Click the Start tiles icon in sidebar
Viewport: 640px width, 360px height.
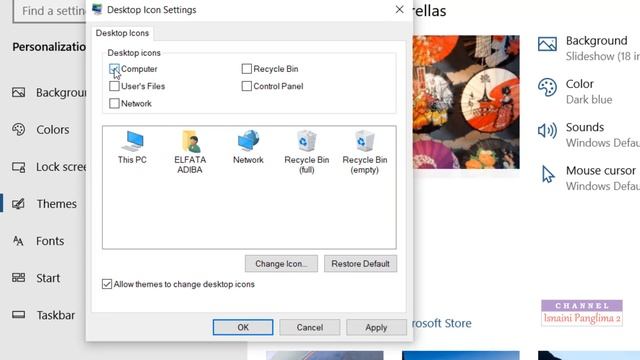coord(18,278)
